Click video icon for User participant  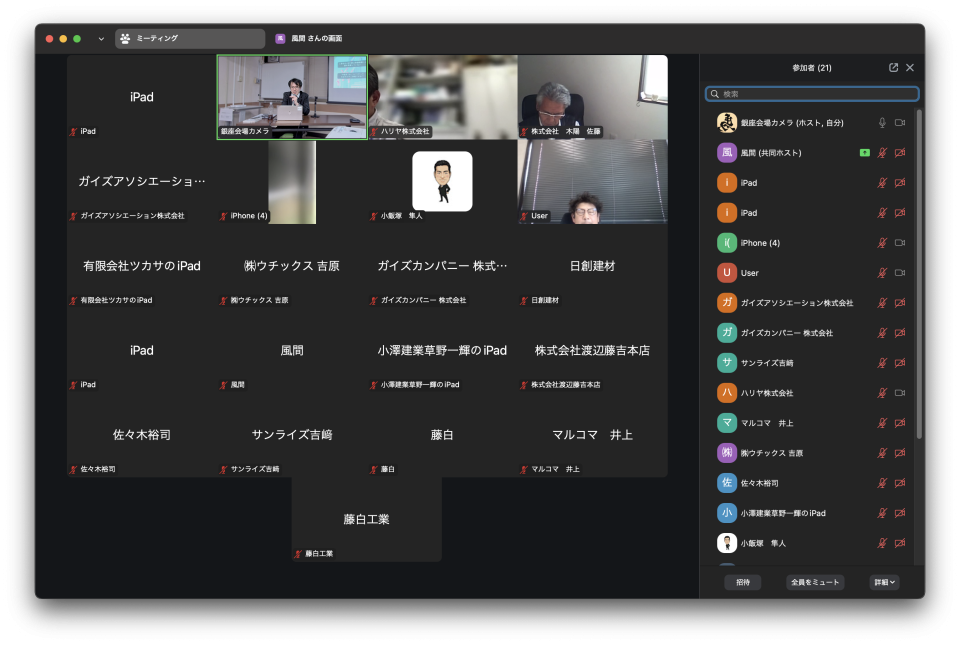(900, 273)
